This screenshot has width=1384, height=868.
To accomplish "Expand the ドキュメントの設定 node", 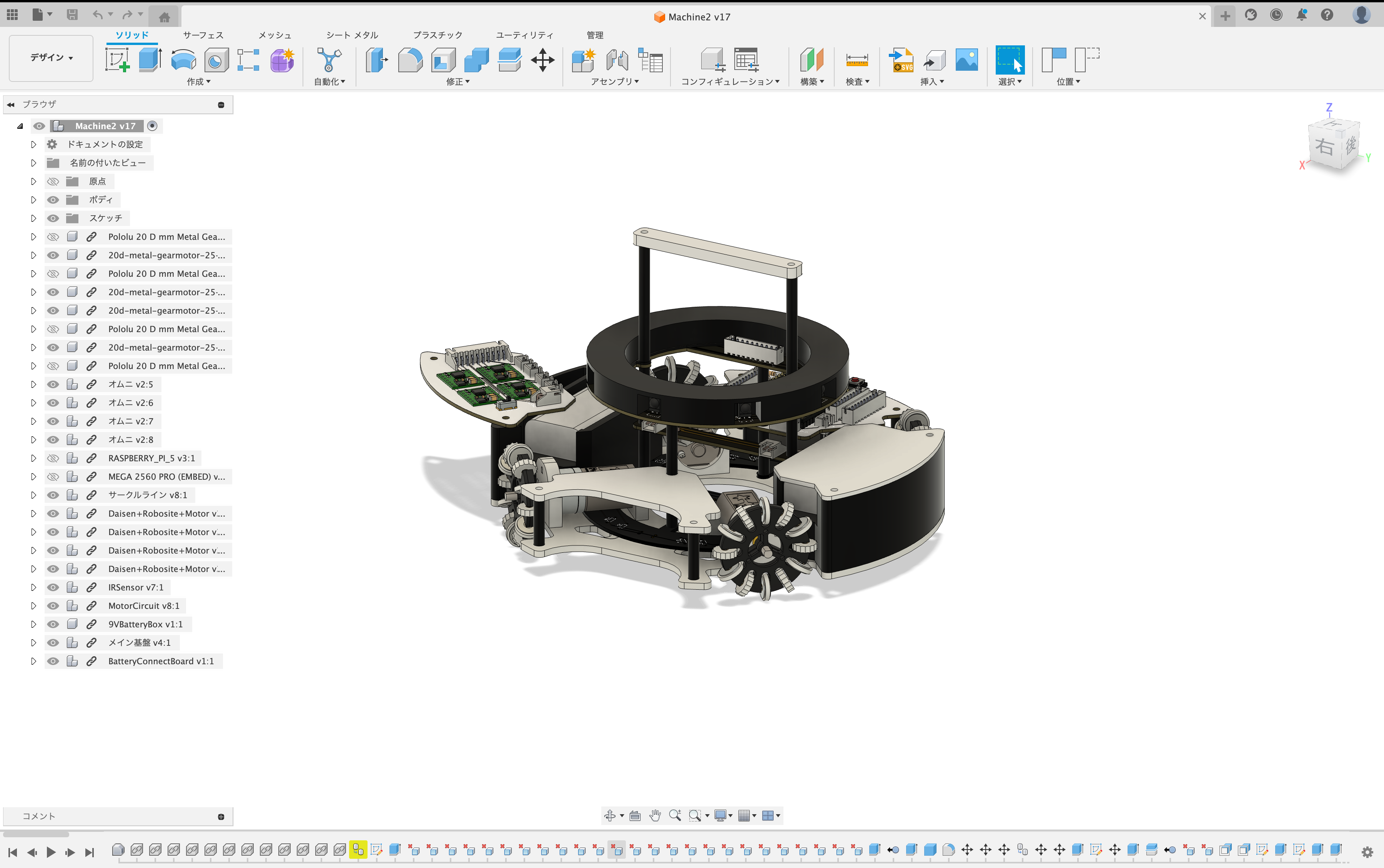I will 33,145.
